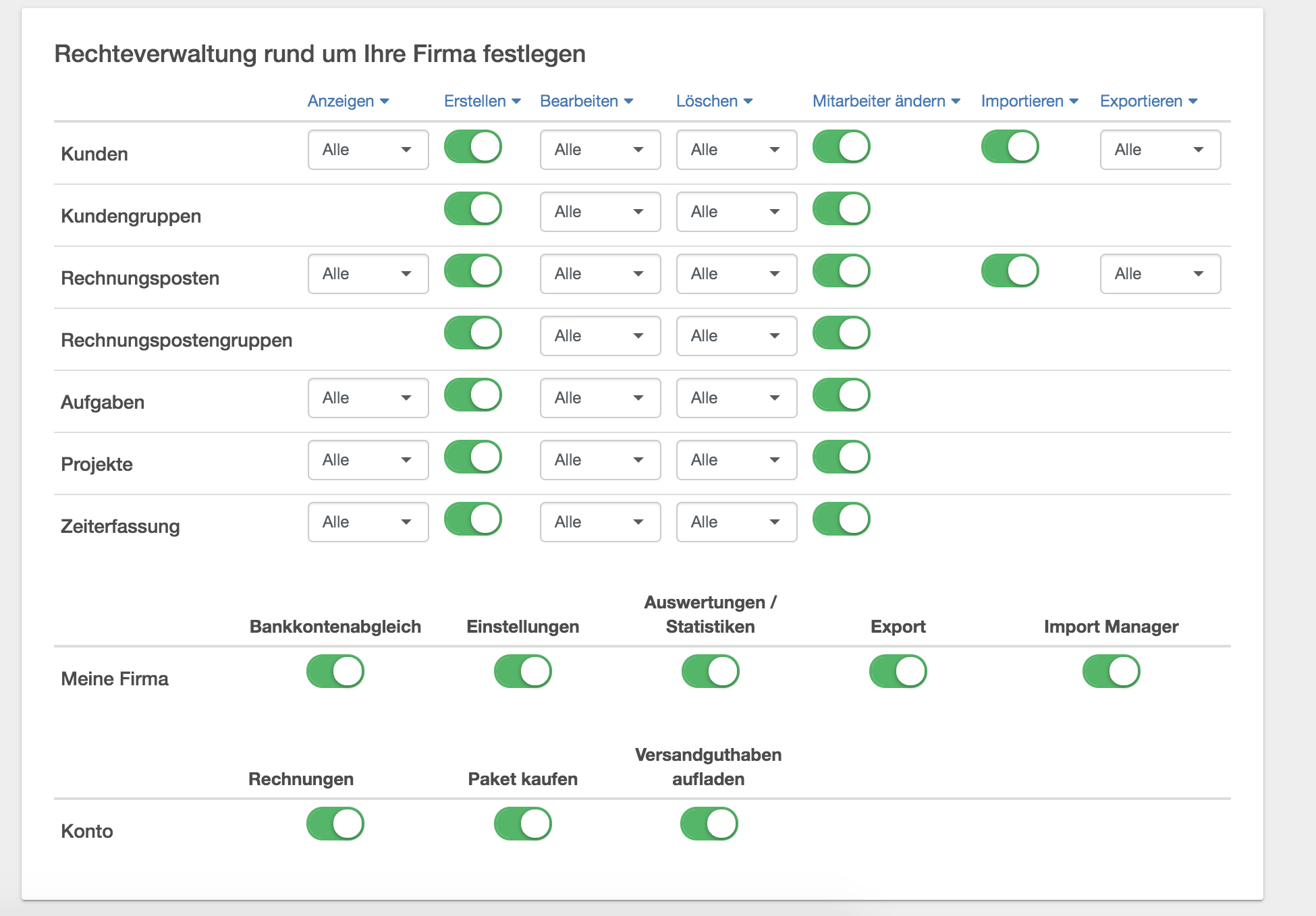The height and width of the screenshot is (916, 1316).
Task: Open Aufgaben Löschen dropdown
Action: 736,398
